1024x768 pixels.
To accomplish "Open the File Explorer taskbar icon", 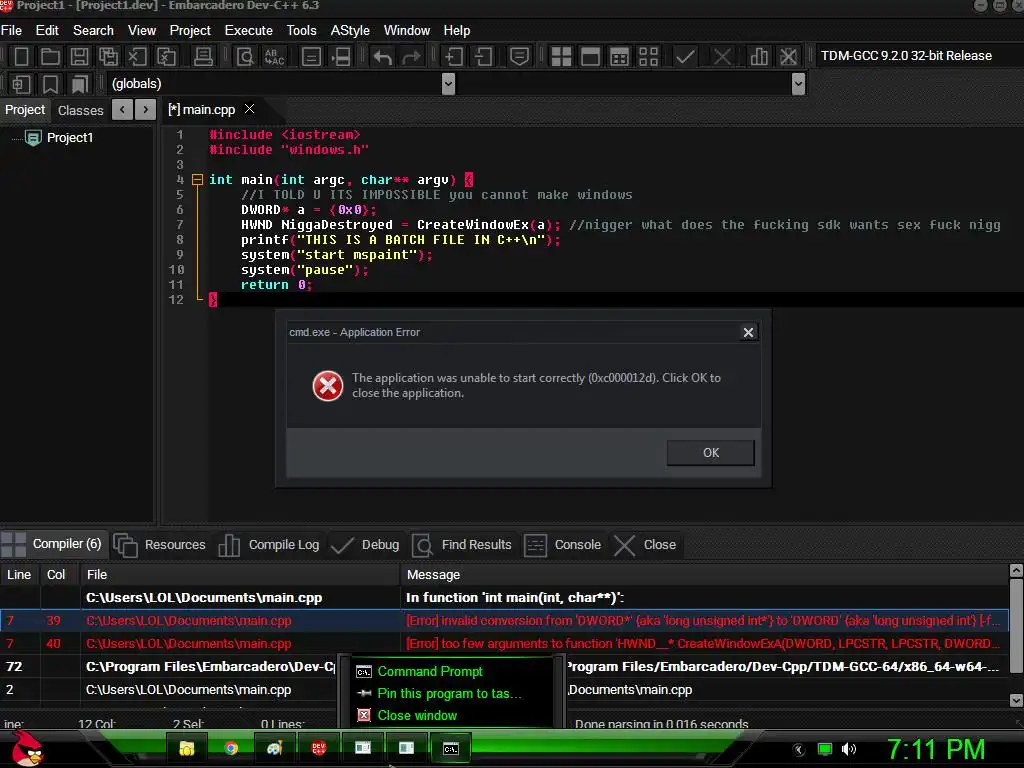I will 187,748.
